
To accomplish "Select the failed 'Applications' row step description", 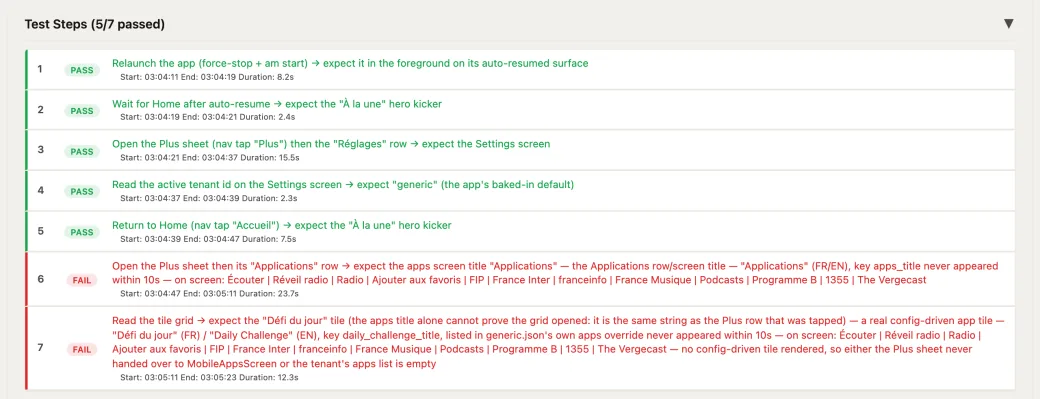I will click(554, 272).
